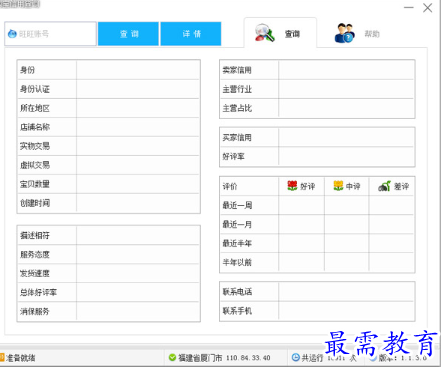Switch to the 查询 tab

[280, 33]
